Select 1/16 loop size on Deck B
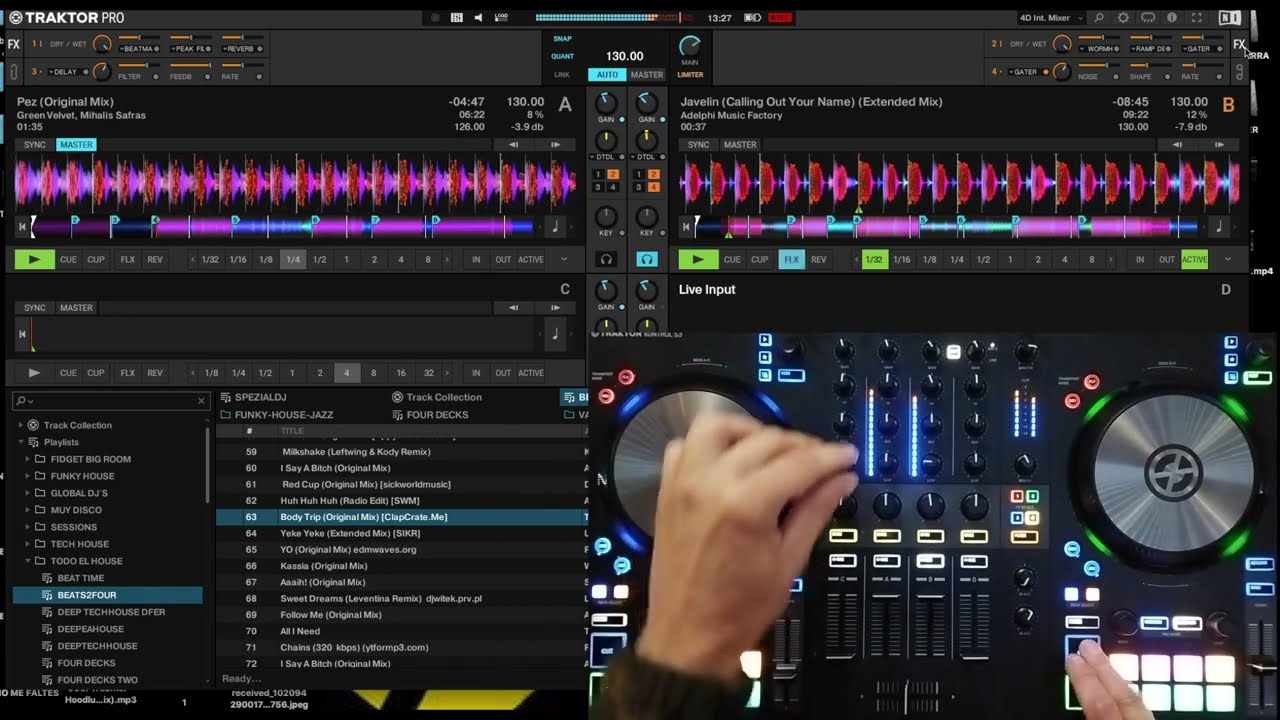The width and height of the screenshot is (1280, 720). (x=902, y=259)
